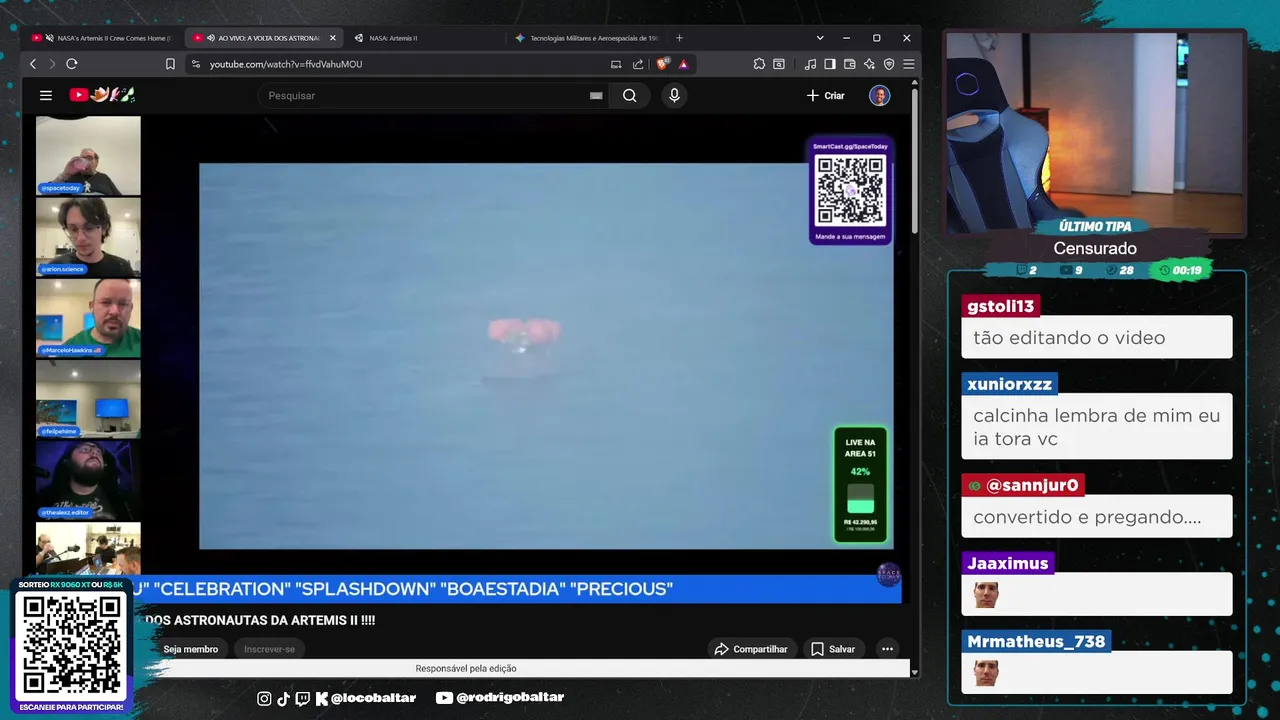Click chat username gstoli13
Viewport: 1280px width, 720px height.
click(1000, 306)
